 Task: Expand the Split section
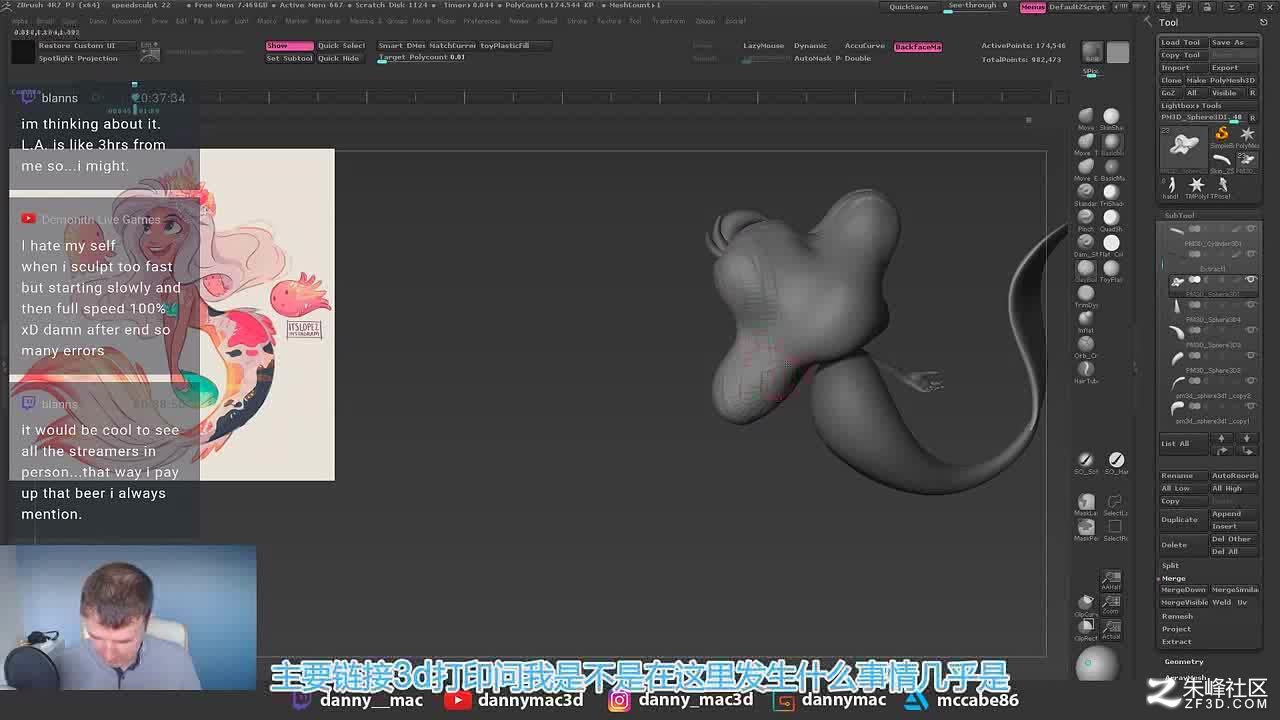click(1170, 565)
